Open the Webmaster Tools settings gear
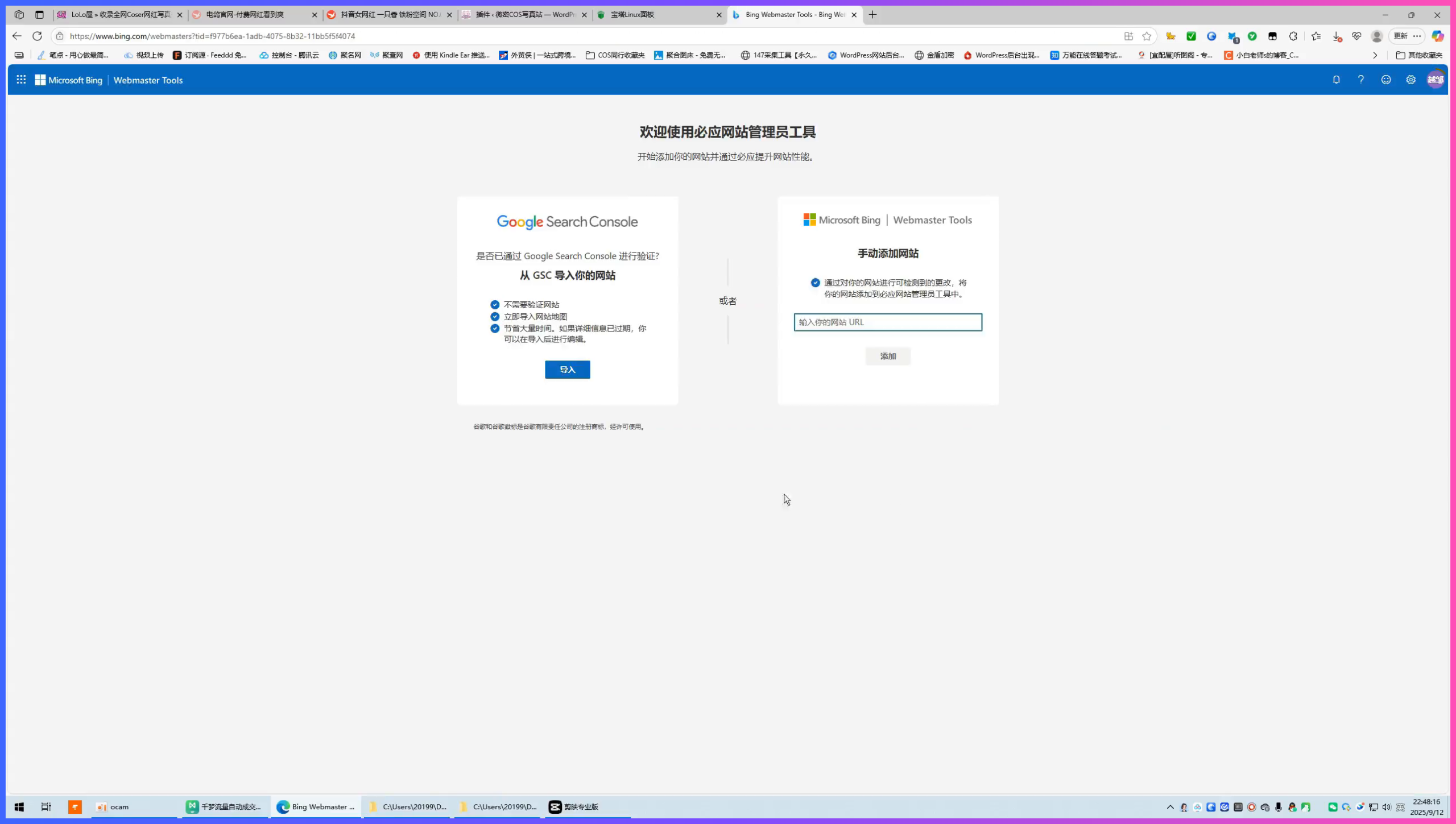 [1411, 80]
